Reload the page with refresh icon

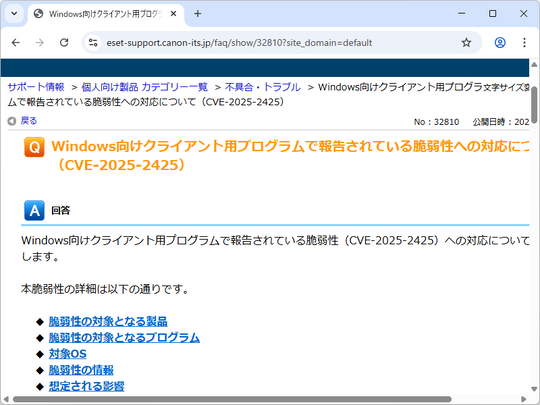64,43
